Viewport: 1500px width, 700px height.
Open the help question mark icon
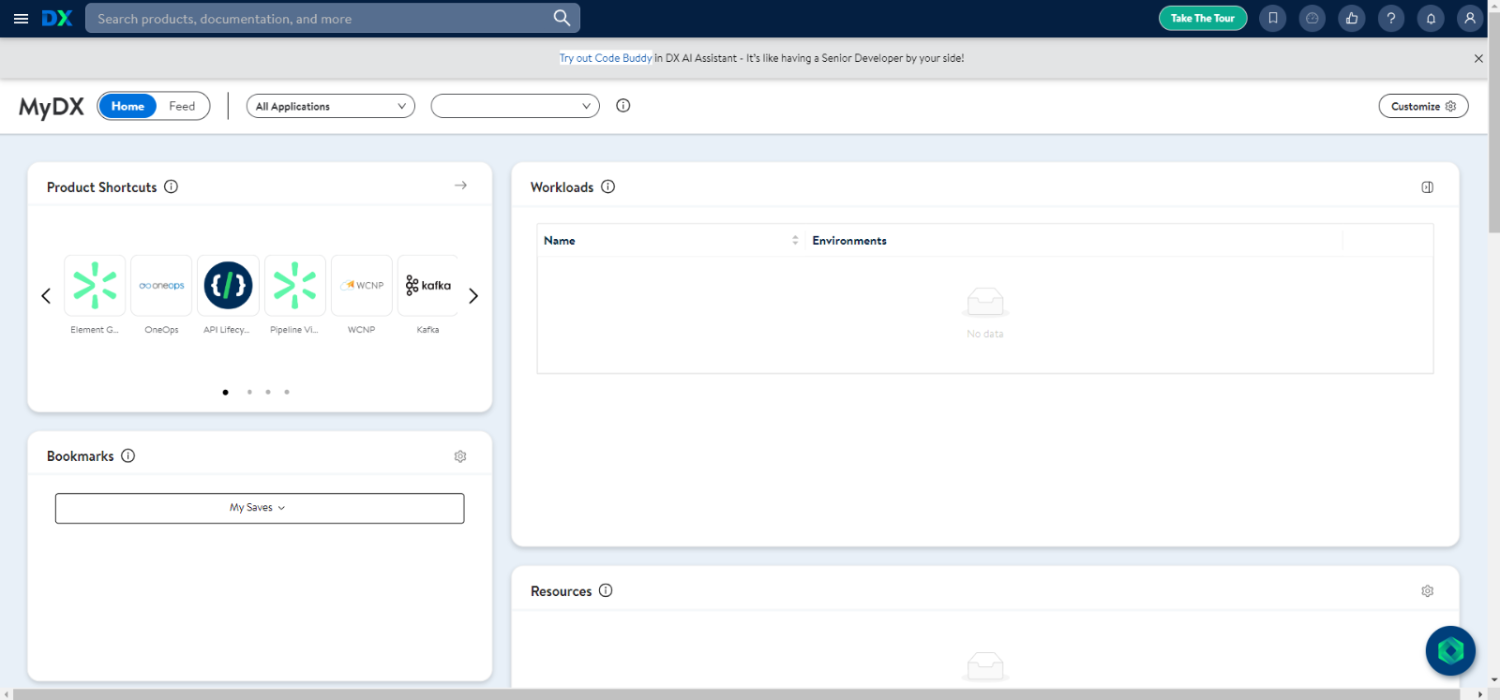point(1391,18)
